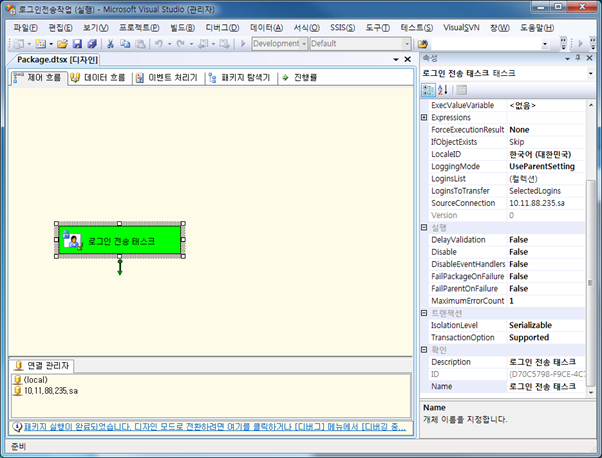Click the Property Pages icon in properties
The height and width of the screenshot is (458, 602).
(461, 90)
